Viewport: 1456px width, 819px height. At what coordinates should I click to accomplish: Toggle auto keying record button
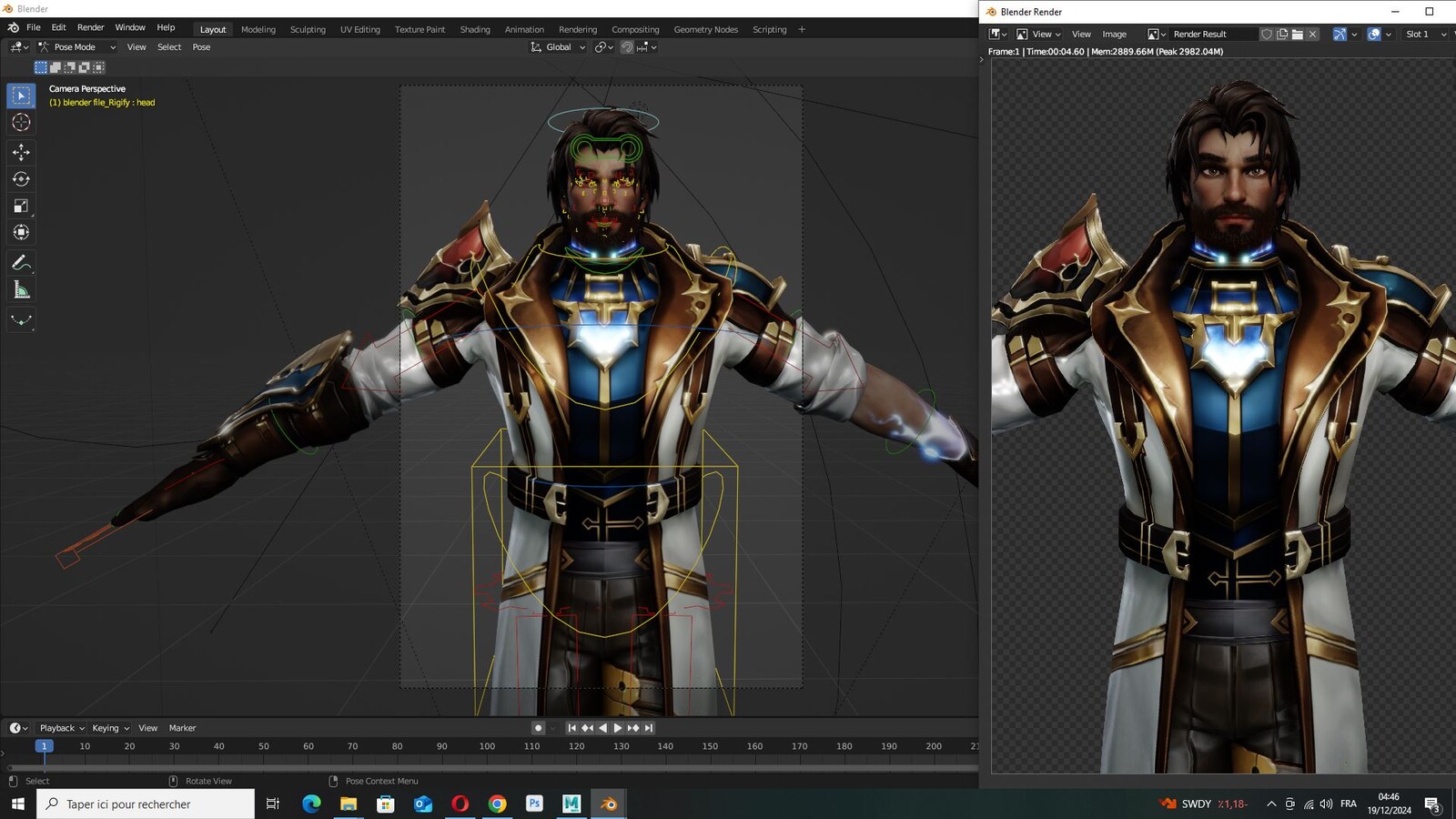pyautogui.click(x=538, y=728)
